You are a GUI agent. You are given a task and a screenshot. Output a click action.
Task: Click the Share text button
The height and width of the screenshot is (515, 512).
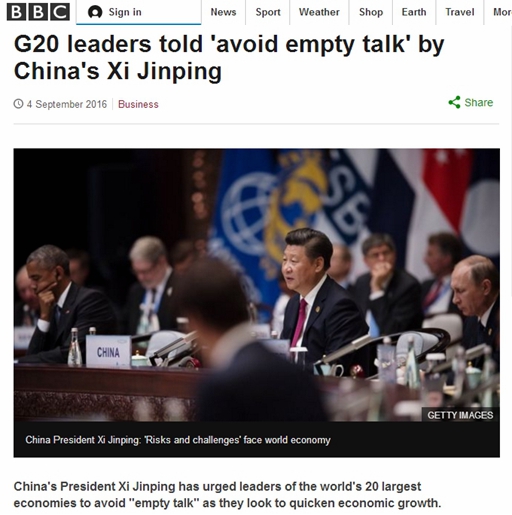pos(479,103)
